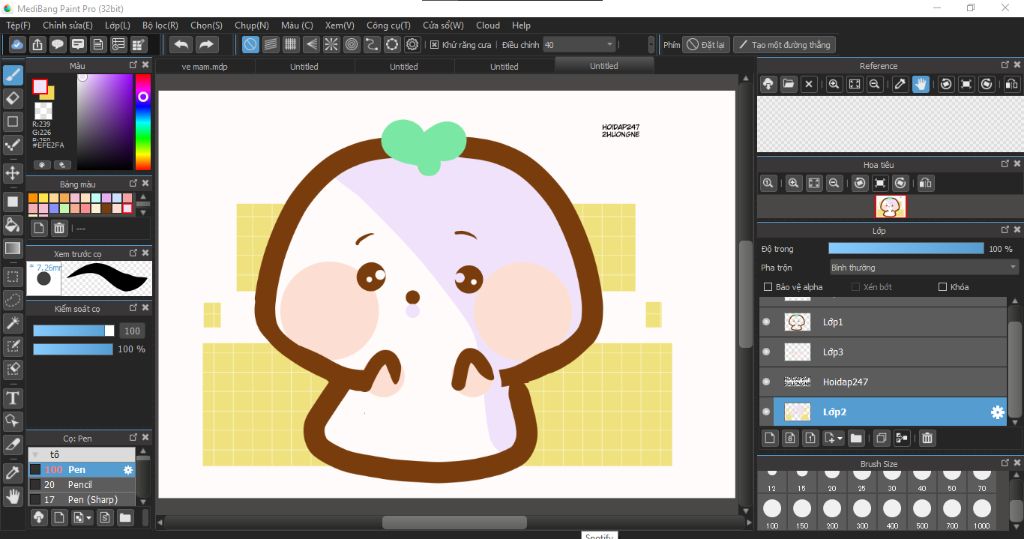Pick the Magic Wand selection tool

pos(13,323)
